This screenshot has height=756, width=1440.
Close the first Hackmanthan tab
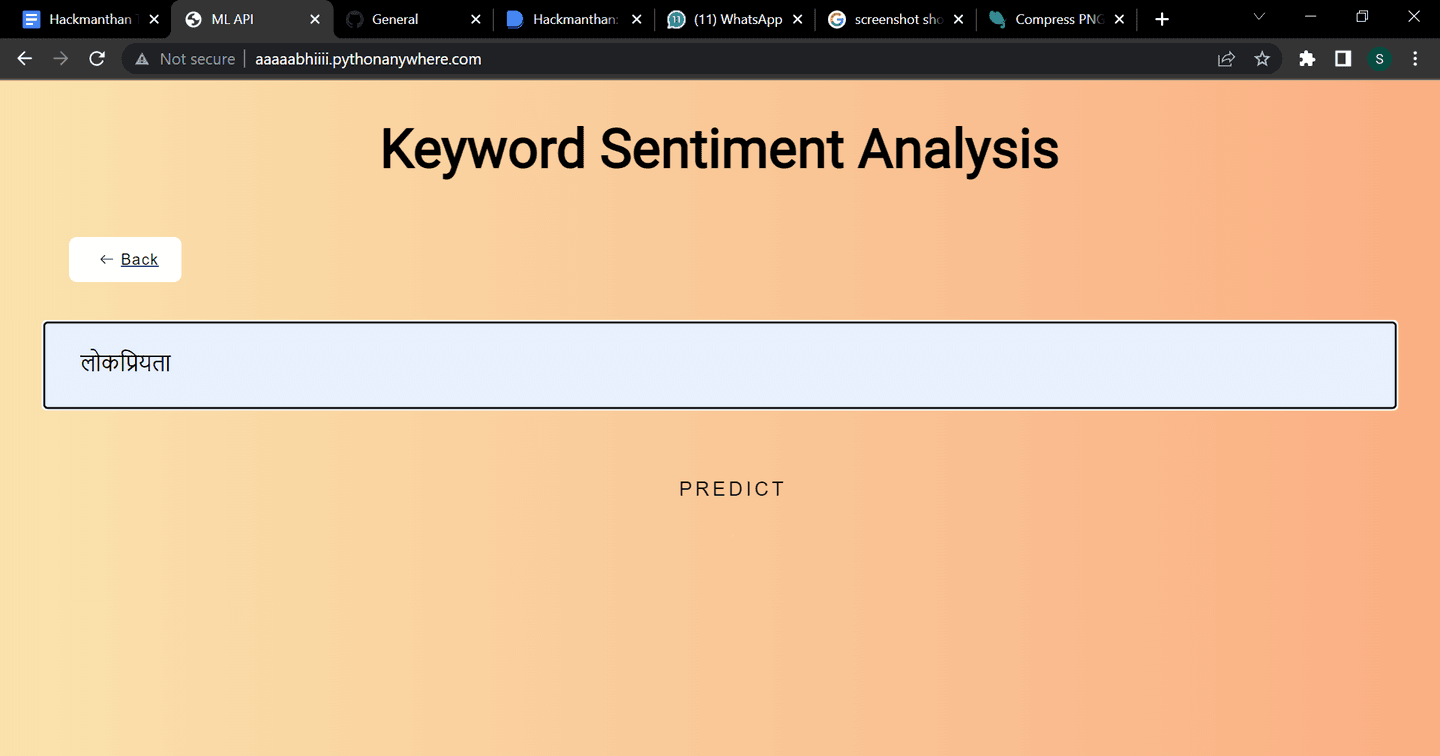point(154,19)
